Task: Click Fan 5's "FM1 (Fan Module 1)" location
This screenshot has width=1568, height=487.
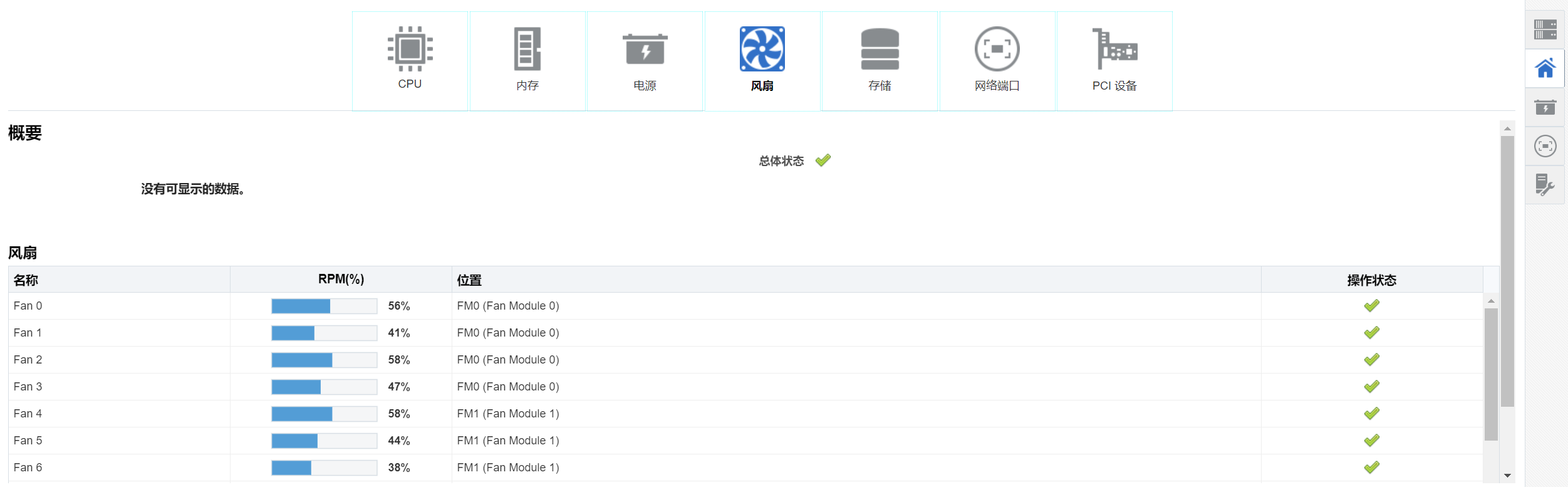Action: (508, 441)
